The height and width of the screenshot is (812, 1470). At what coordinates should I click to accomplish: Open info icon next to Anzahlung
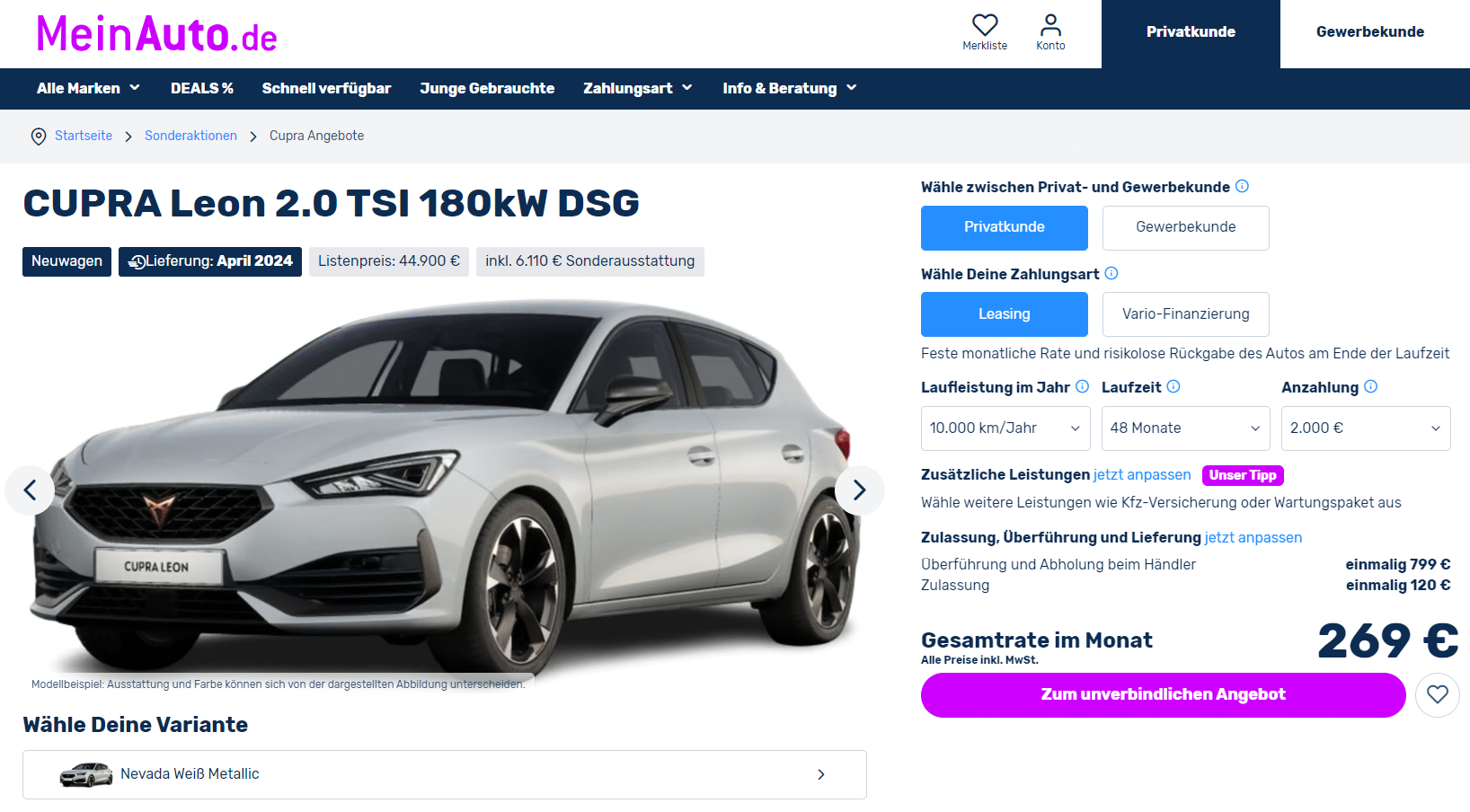click(x=1371, y=386)
